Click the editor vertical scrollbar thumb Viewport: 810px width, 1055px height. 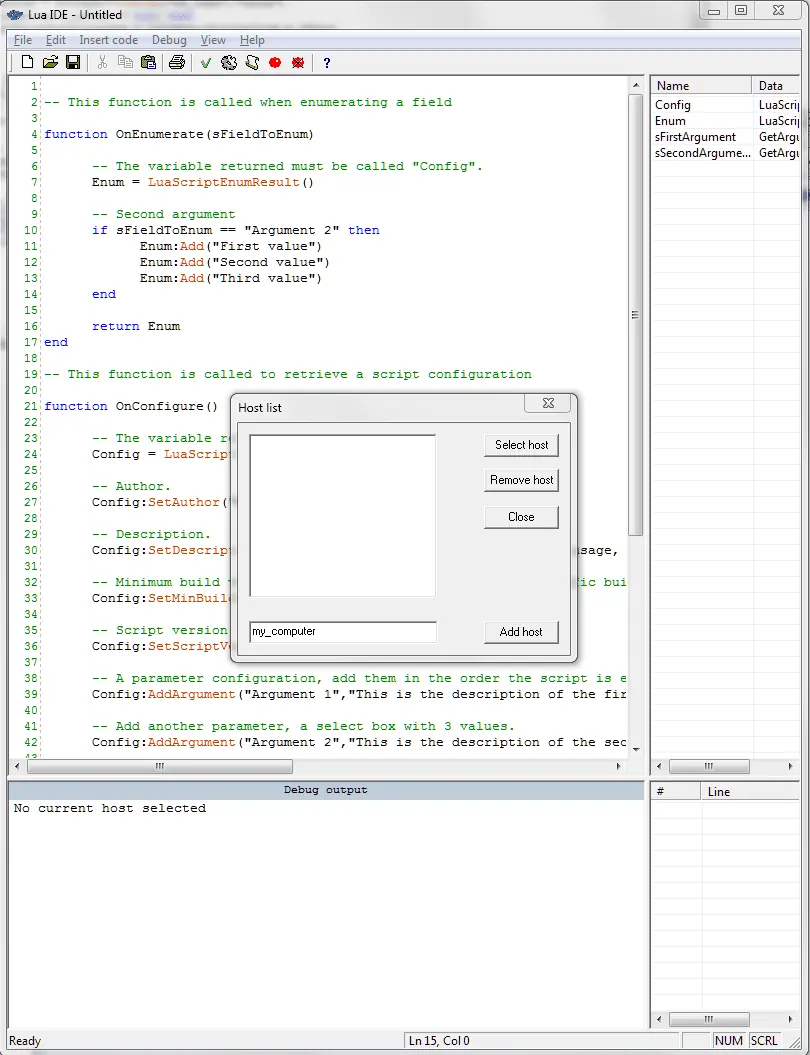[635, 315]
